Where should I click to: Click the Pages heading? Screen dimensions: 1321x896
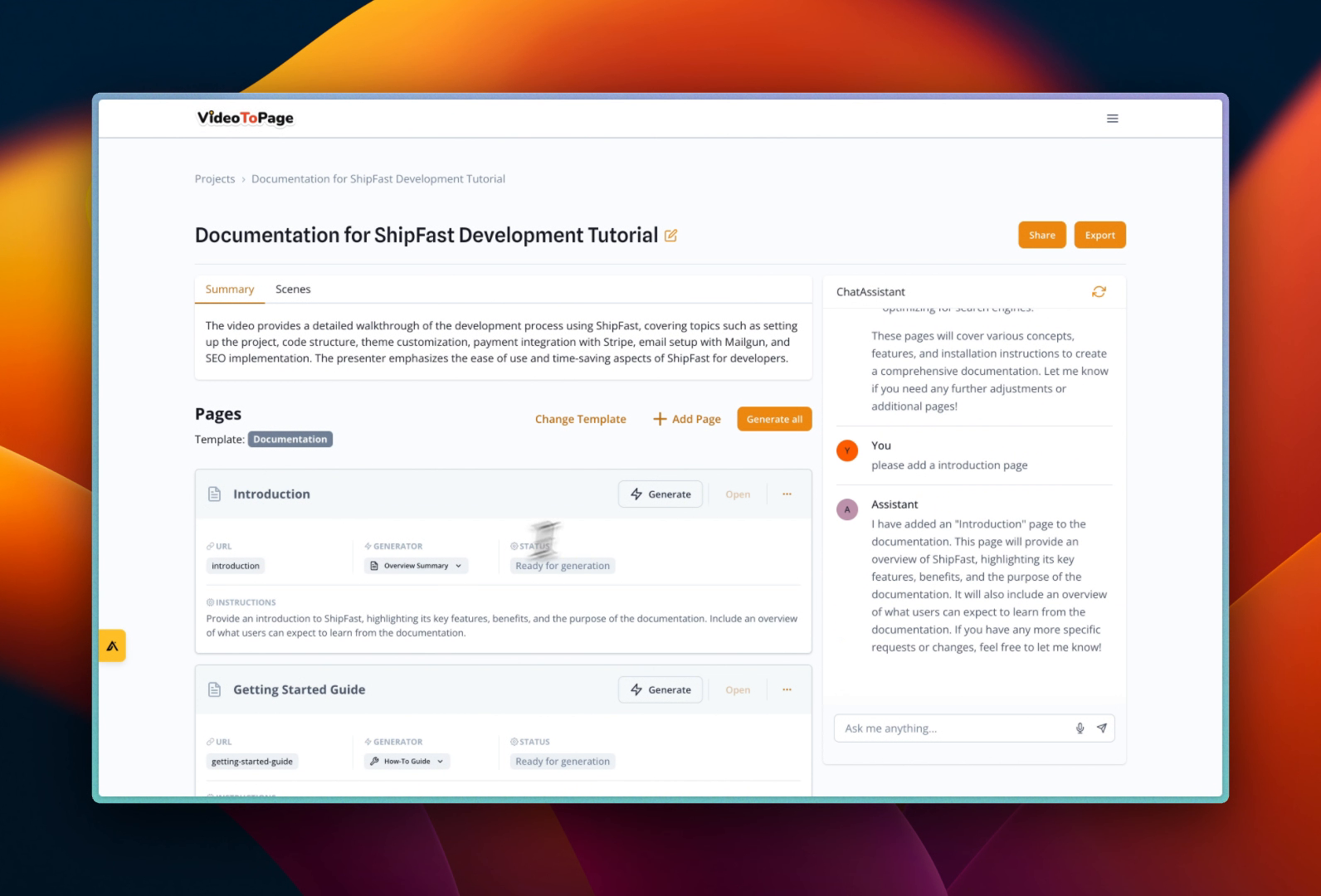coord(218,414)
